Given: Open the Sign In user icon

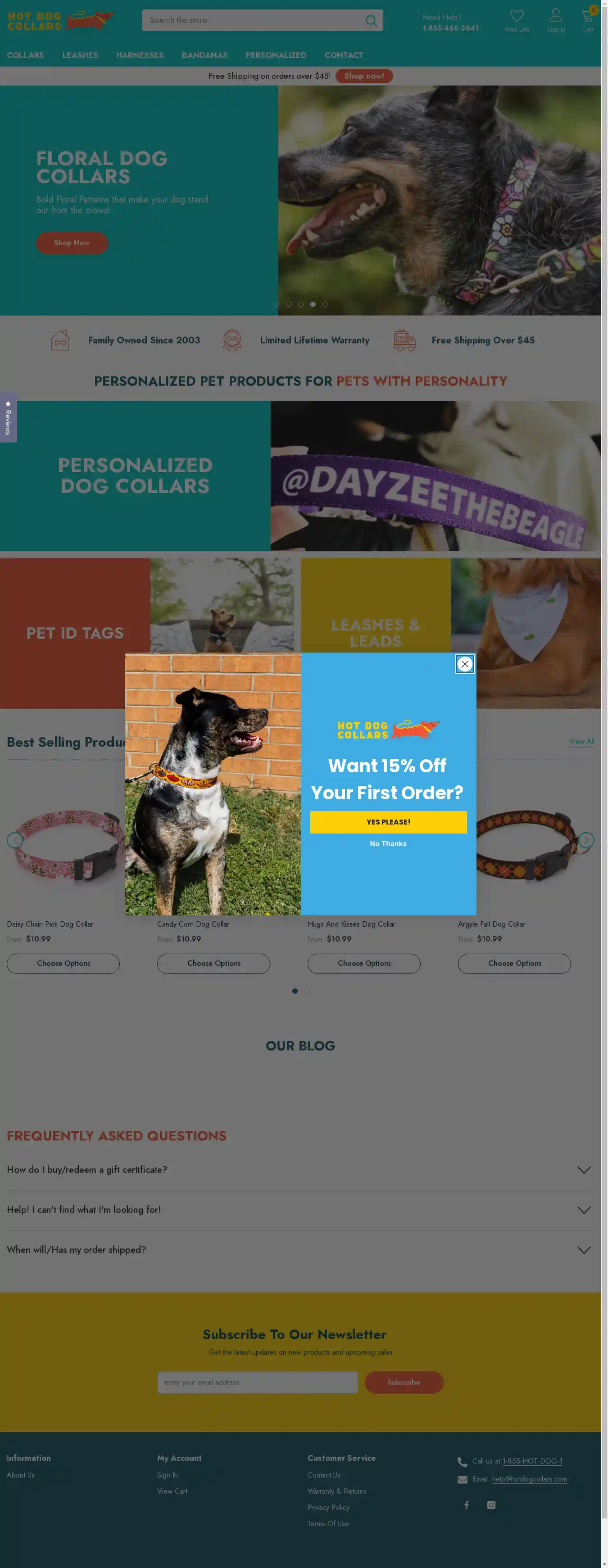Looking at the screenshot, I should pos(556,15).
